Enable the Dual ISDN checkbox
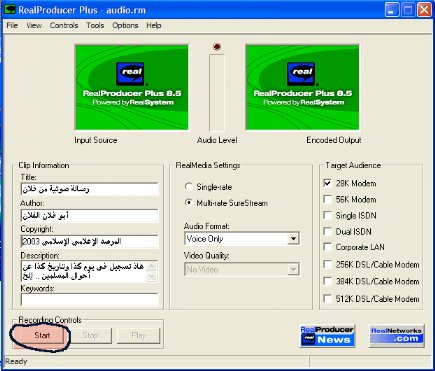The image size is (435, 371). click(x=327, y=231)
